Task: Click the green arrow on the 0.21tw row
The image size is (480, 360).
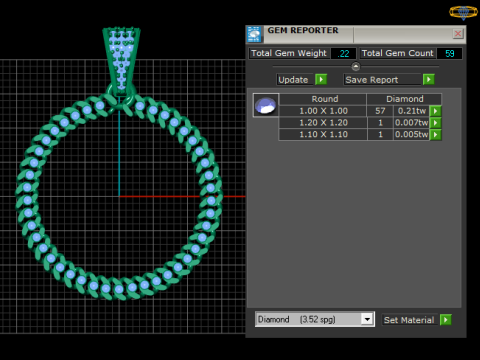Action: pos(436,111)
